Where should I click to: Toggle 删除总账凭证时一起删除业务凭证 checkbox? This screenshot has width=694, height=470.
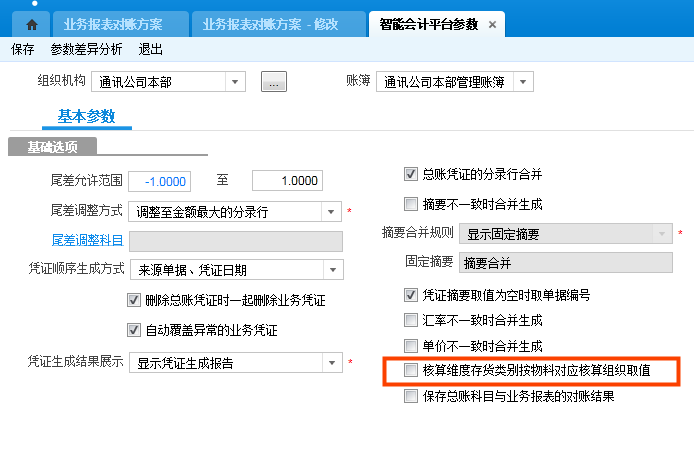coord(135,300)
